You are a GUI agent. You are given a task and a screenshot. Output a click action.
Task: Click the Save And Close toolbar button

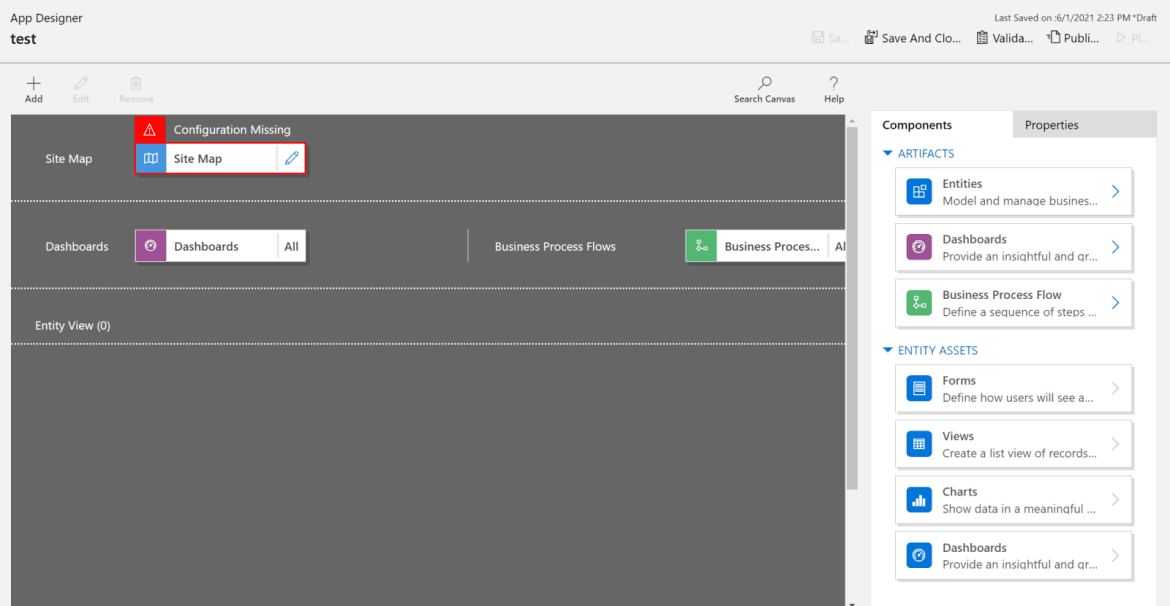(x=913, y=38)
